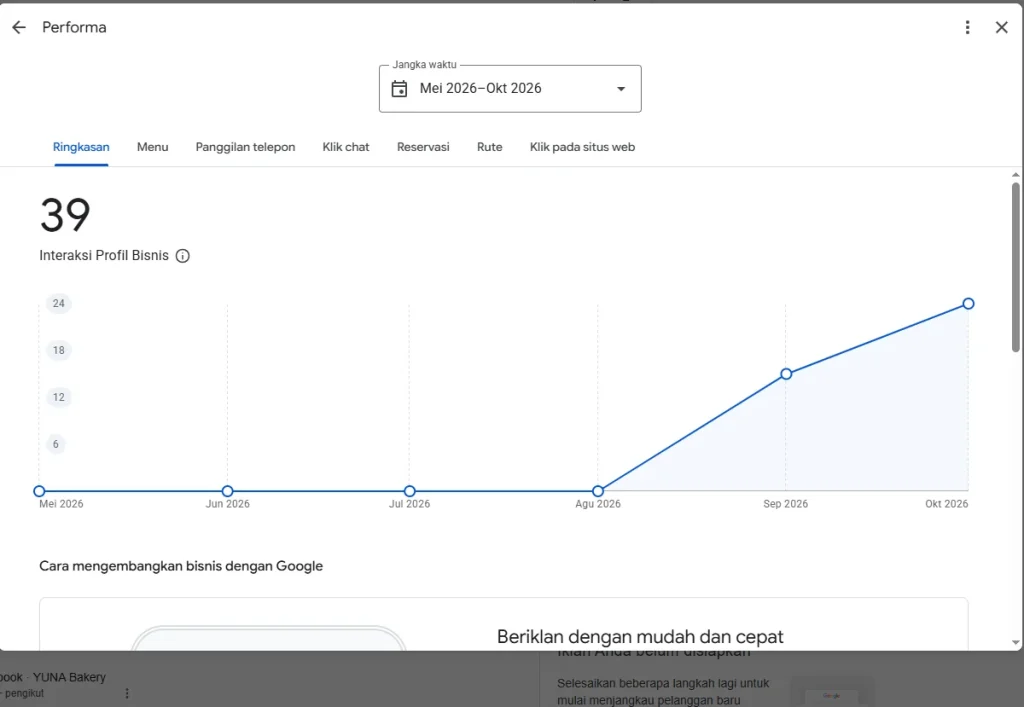Click the Jun 2026 data point on chart

coord(227,491)
